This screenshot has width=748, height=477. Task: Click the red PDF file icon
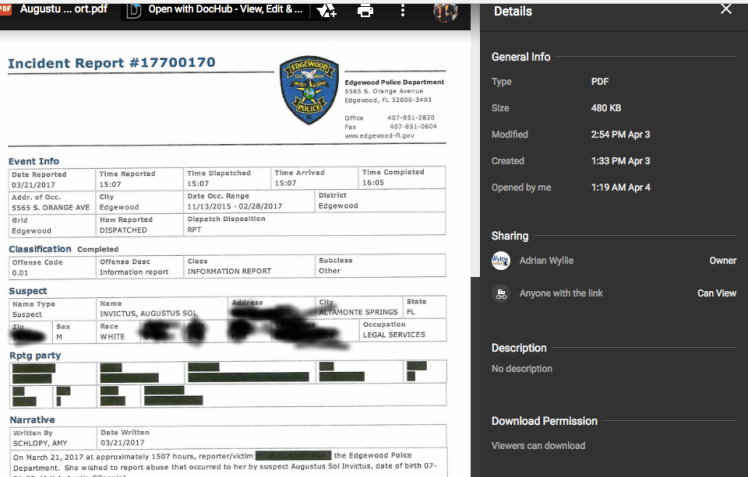tap(6, 10)
